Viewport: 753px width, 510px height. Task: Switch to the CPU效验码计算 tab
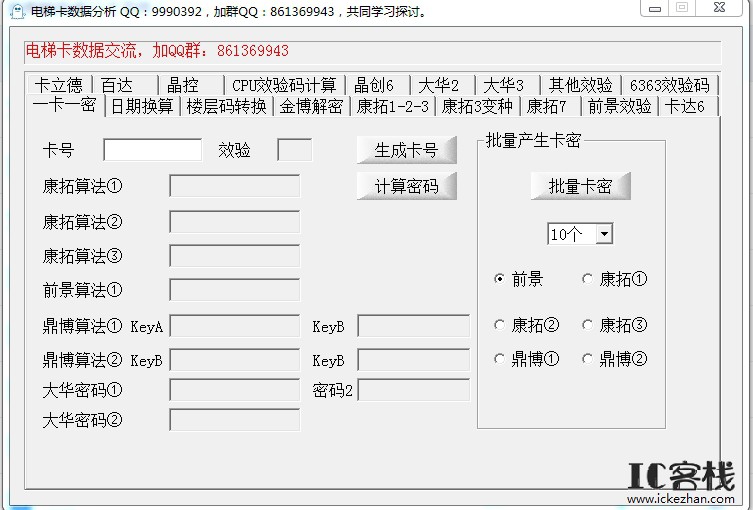(x=283, y=85)
